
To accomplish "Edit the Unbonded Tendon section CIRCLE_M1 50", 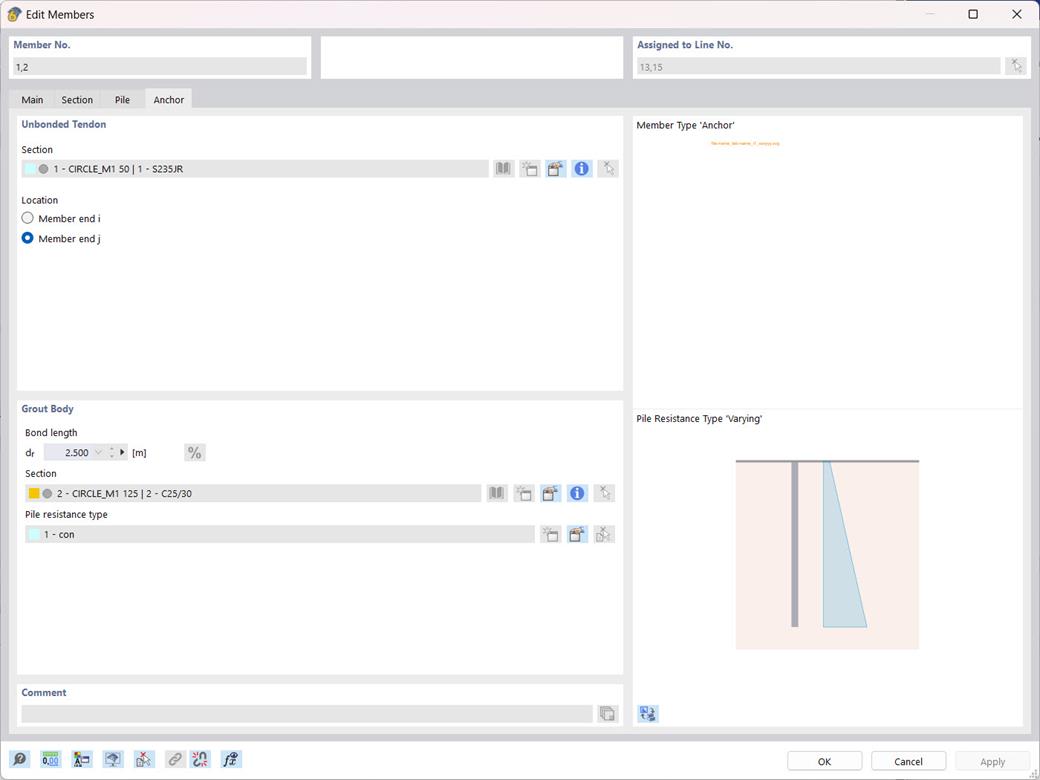I will coord(556,168).
